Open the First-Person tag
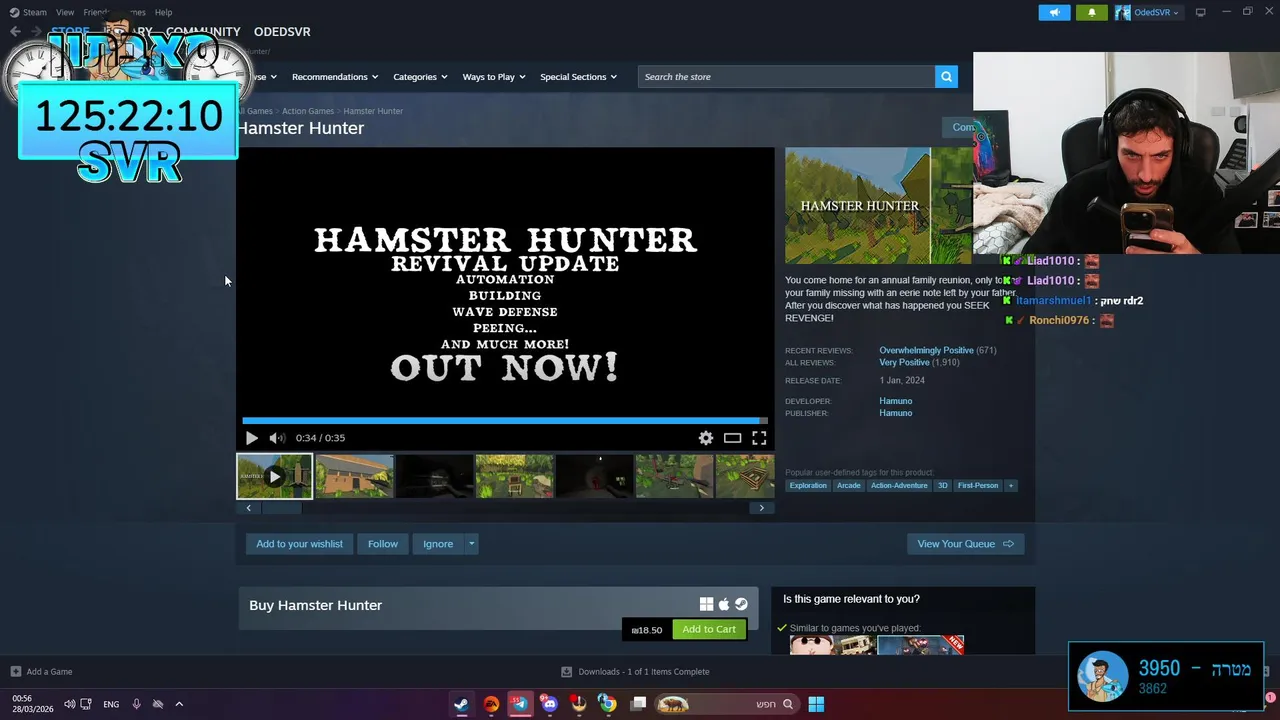Image resolution: width=1280 pixels, height=720 pixels. click(977, 486)
